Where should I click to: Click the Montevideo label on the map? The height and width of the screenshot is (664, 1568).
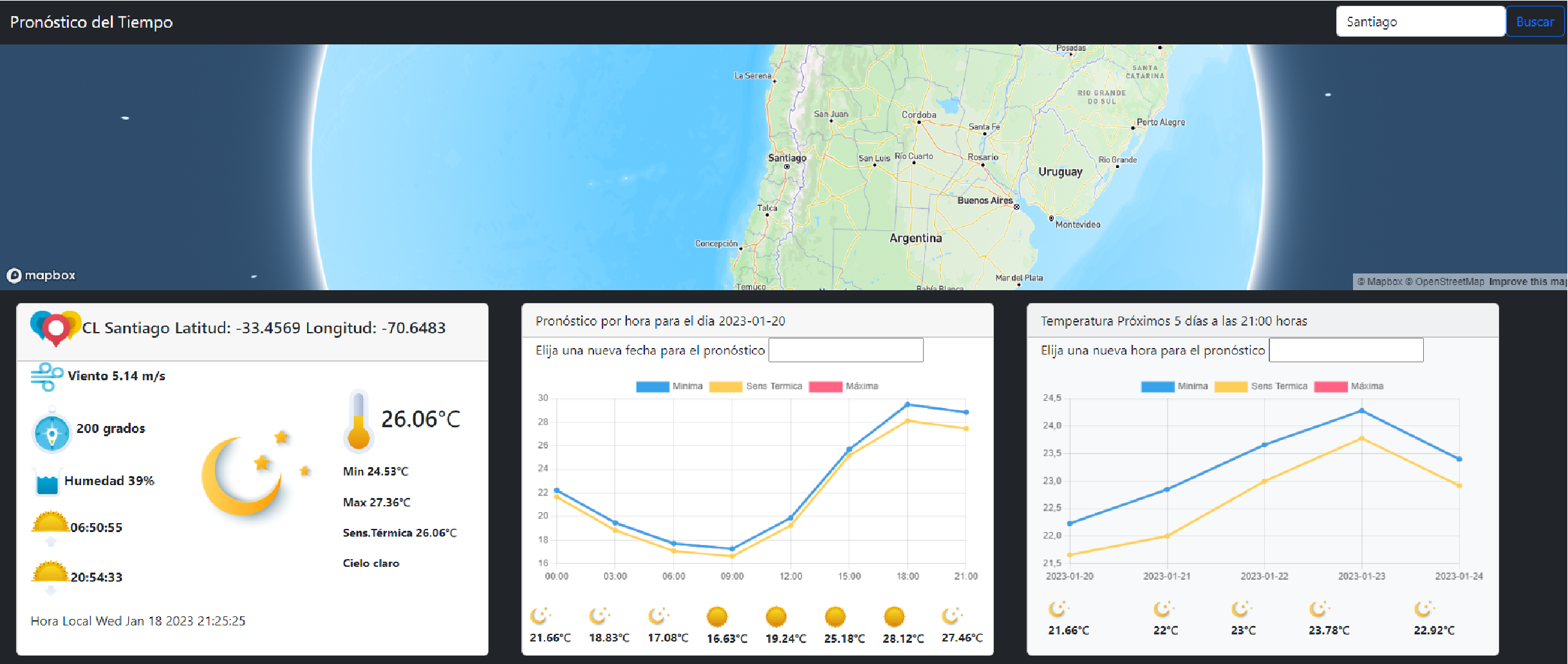[x=1078, y=225]
